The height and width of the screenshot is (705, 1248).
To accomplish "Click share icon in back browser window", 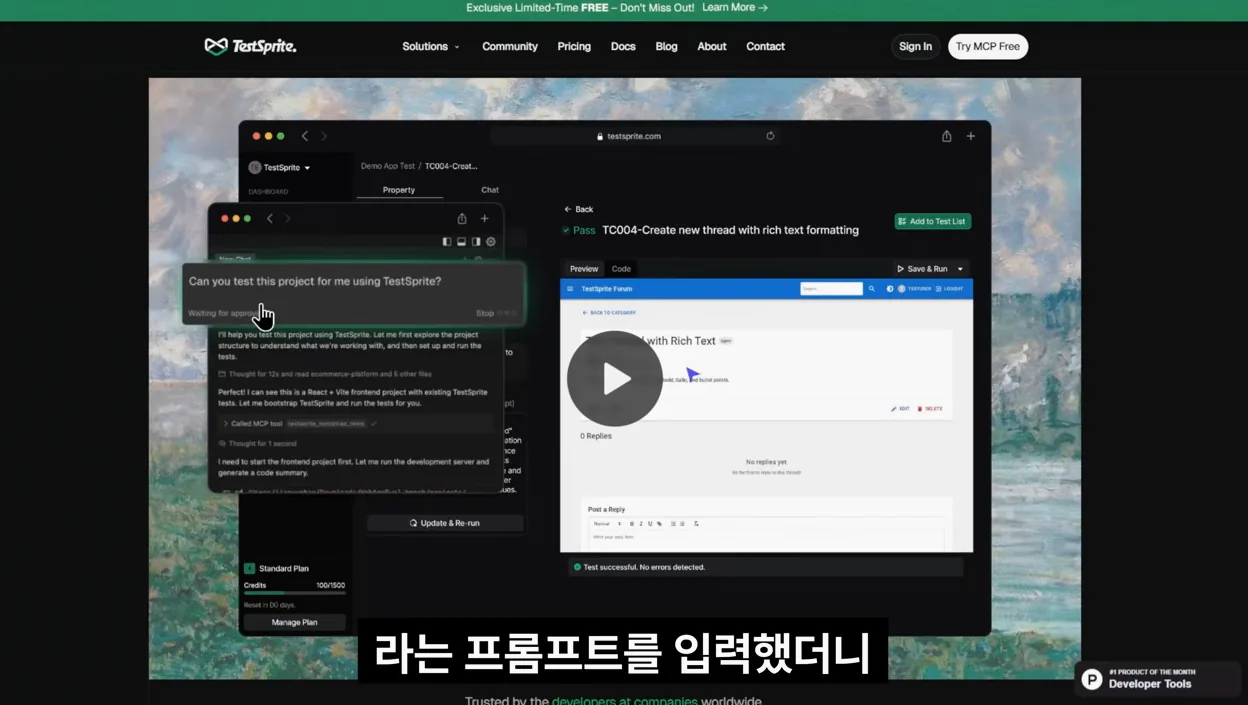I will point(946,136).
